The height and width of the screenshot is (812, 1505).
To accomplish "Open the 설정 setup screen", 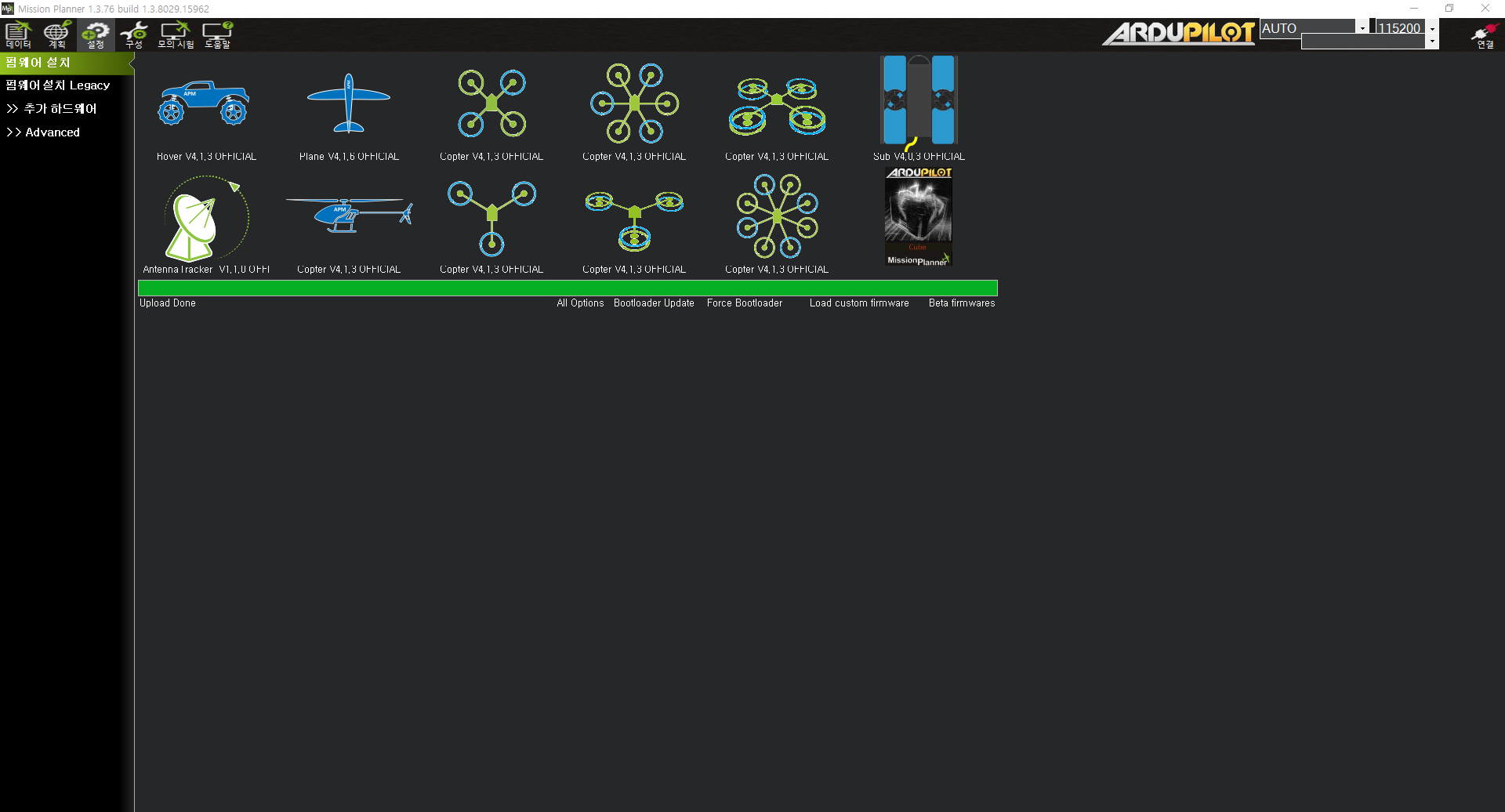I will (96, 34).
